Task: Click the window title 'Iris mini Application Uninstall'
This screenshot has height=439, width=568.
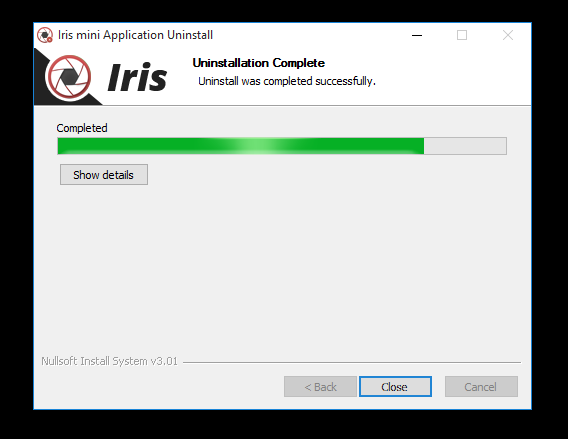Action: tap(135, 35)
